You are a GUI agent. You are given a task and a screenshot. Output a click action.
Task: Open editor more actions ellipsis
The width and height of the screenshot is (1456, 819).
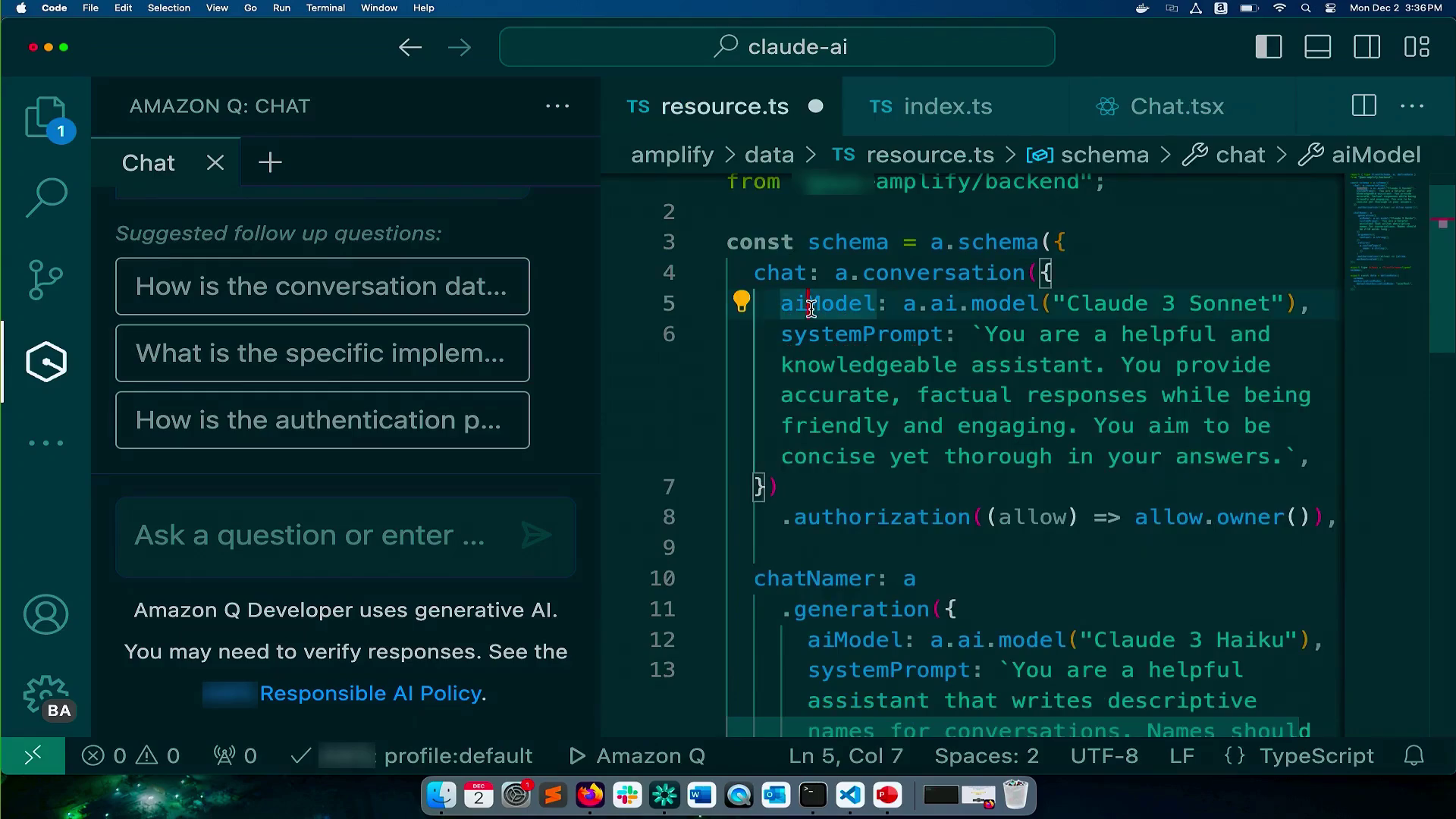1412,106
